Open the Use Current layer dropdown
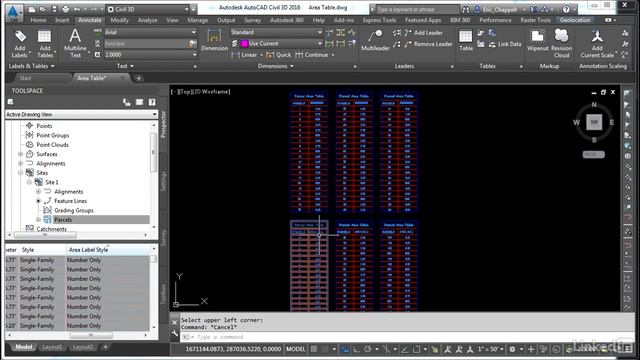 coord(320,43)
